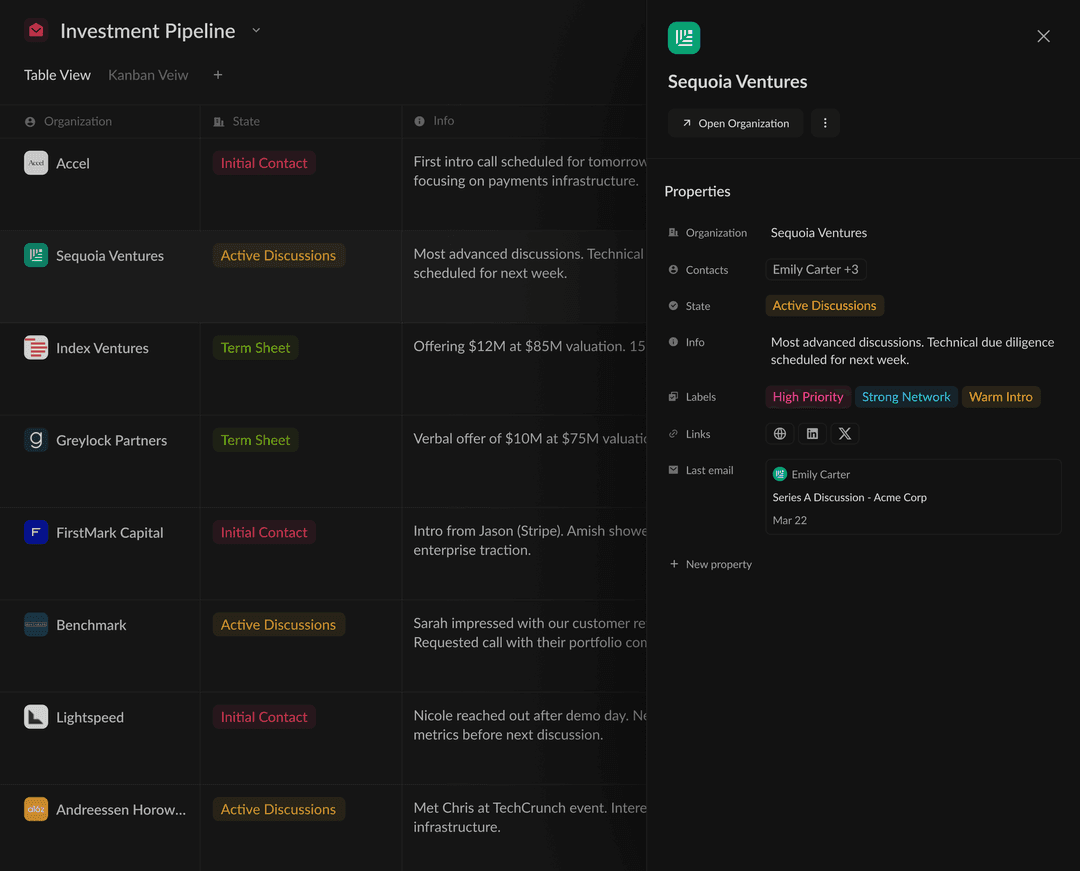Click Emily Carter sender avatar in email
The image size is (1080, 871).
780,474
